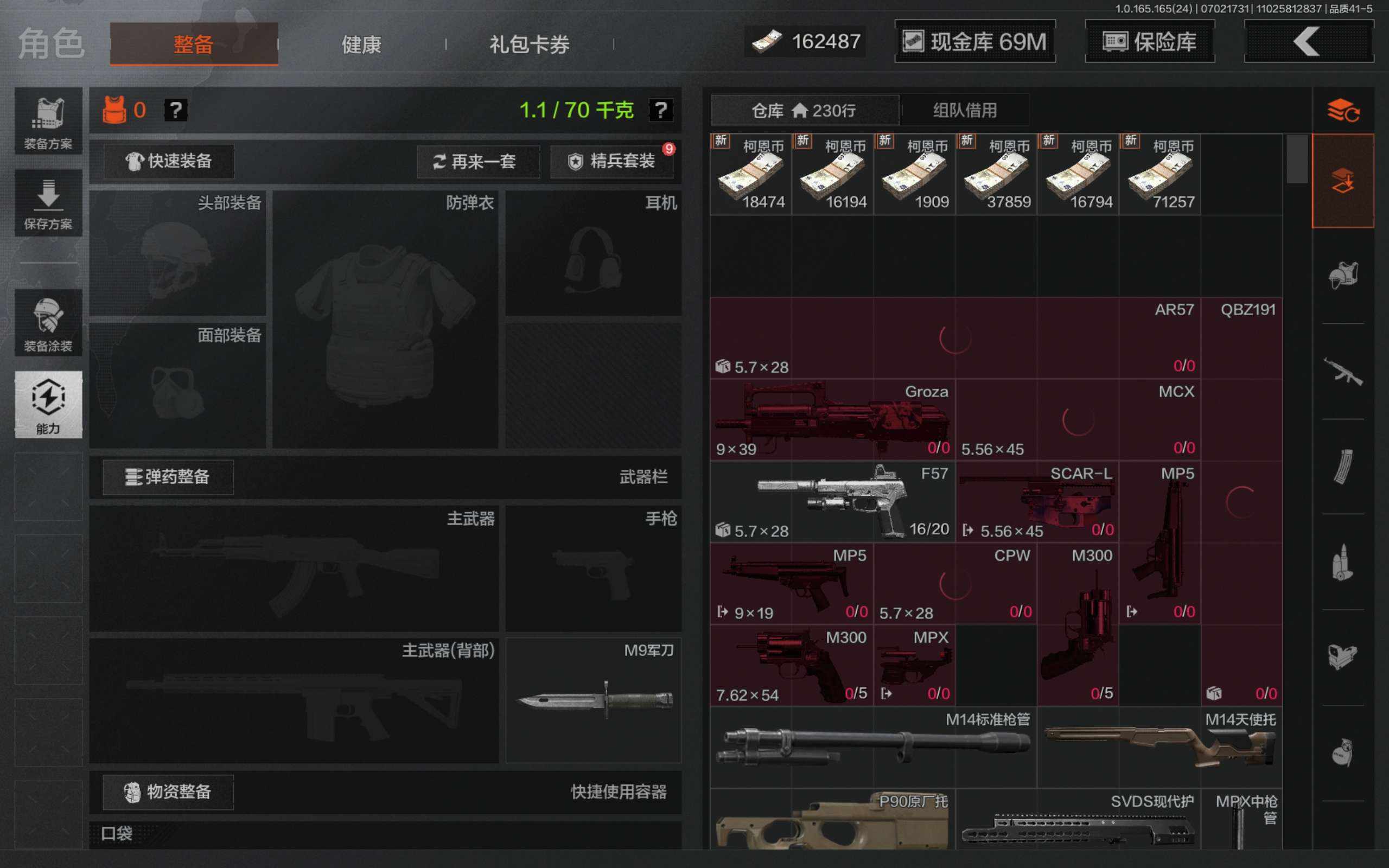1389x868 pixels.
Task: Click the 主武器 primary weapon slot
Action: (294, 569)
